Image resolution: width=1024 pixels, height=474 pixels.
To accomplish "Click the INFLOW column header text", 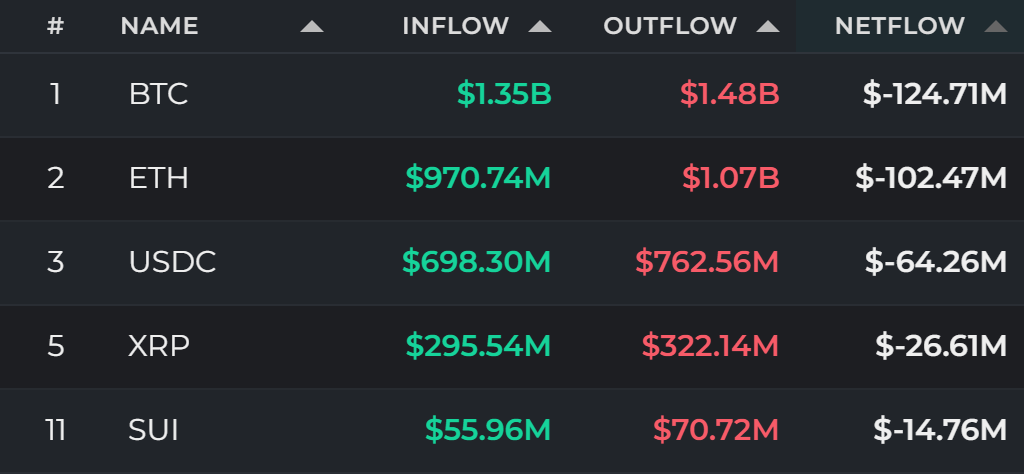I will click(455, 26).
